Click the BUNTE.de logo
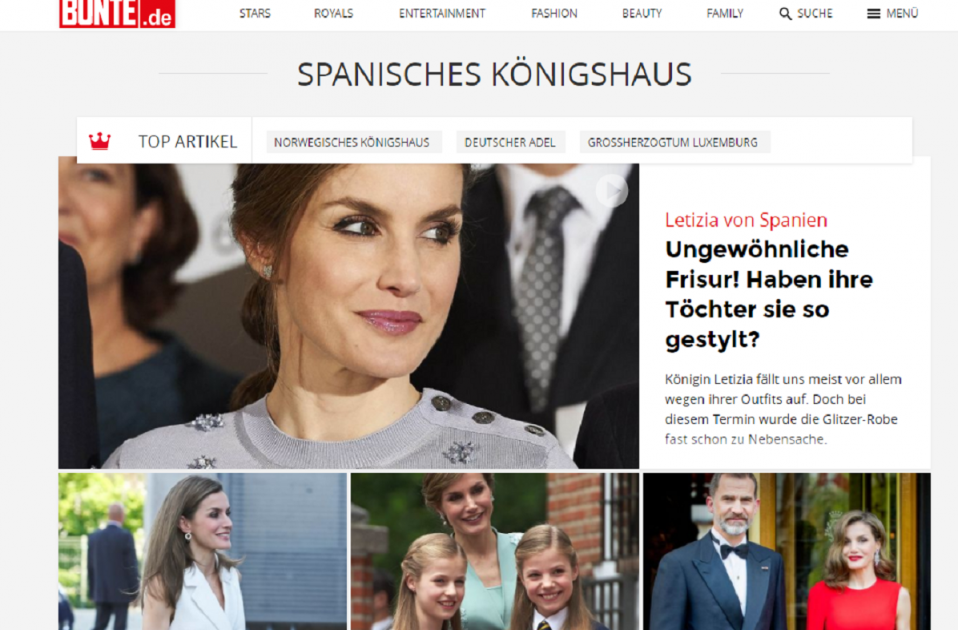 [117, 13]
